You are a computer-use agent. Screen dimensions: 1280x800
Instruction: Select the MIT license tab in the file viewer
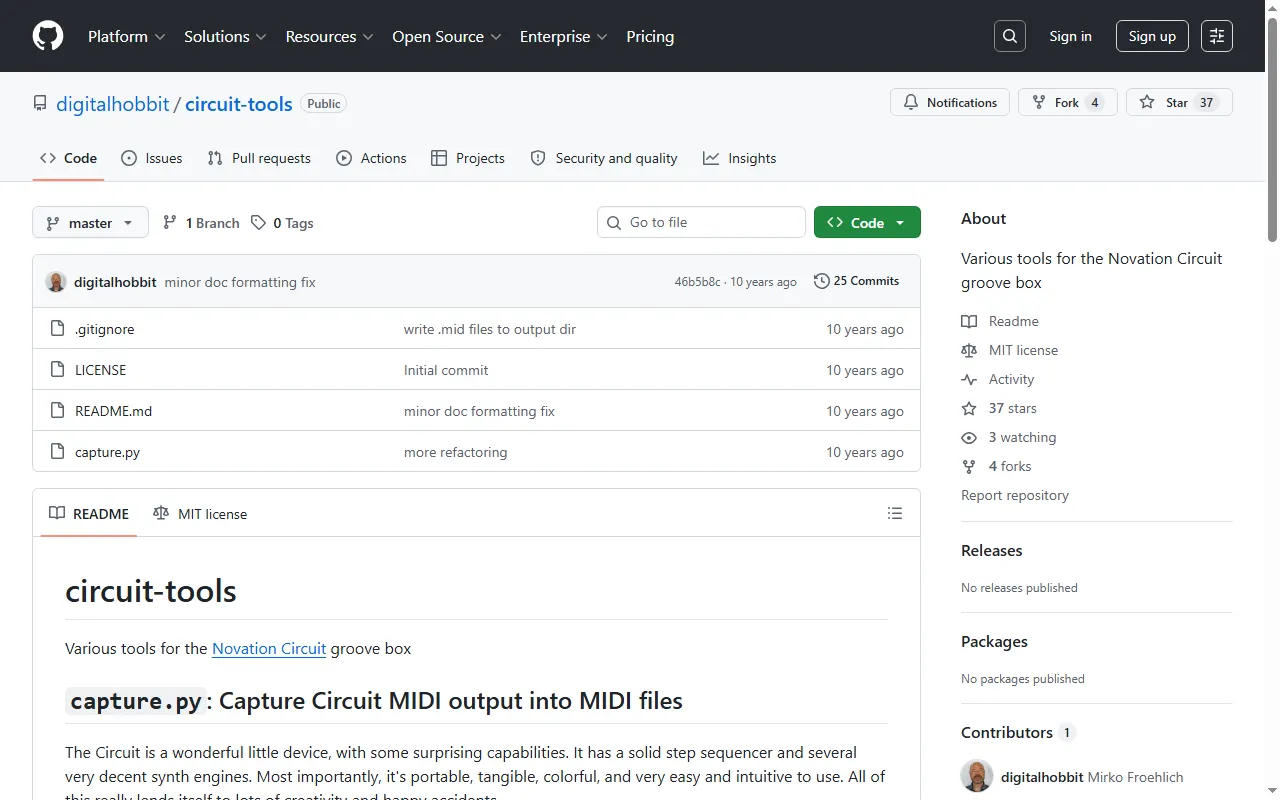tap(200, 513)
